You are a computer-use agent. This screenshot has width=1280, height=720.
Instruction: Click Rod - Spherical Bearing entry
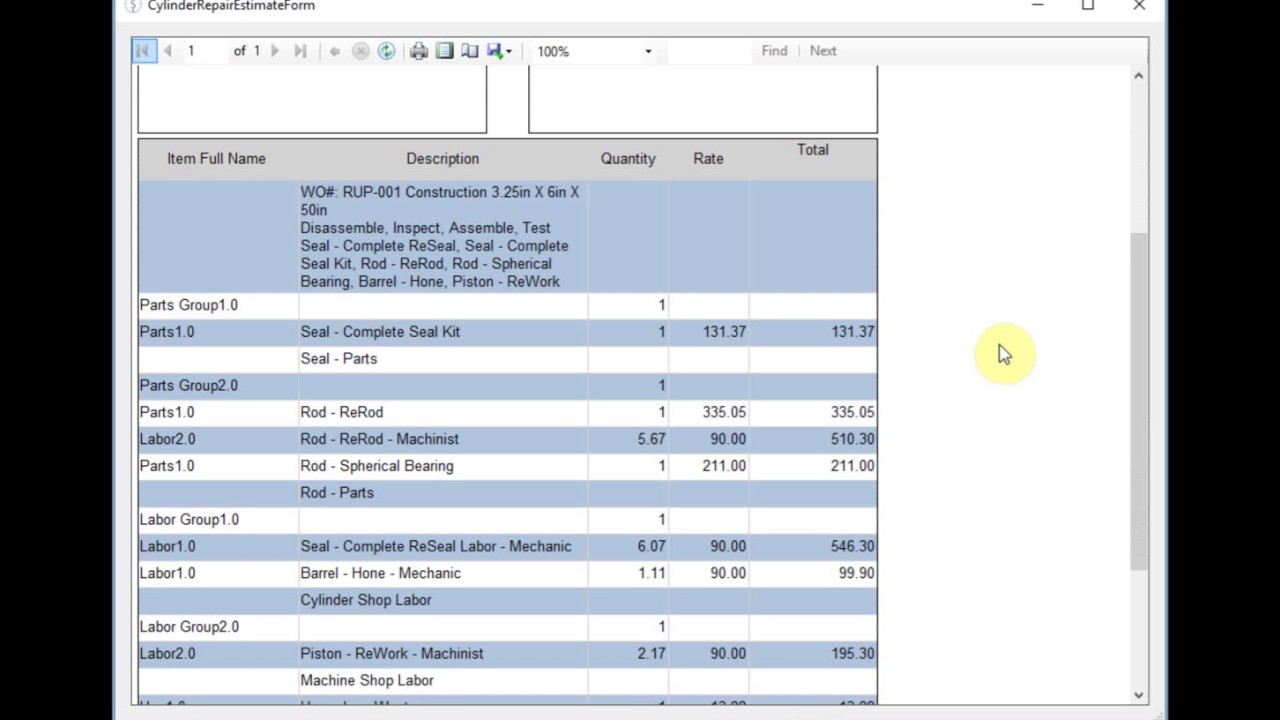pos(377,466)
